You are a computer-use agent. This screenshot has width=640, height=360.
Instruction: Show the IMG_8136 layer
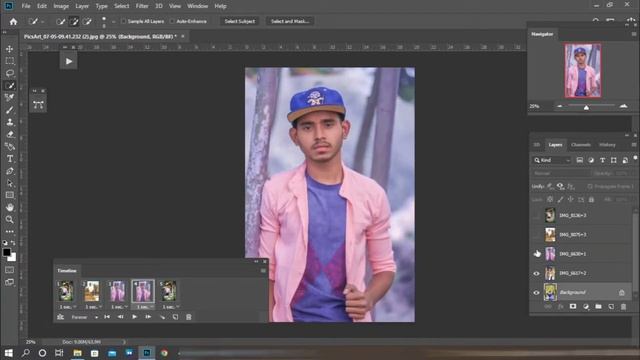(x=537, y=215)
